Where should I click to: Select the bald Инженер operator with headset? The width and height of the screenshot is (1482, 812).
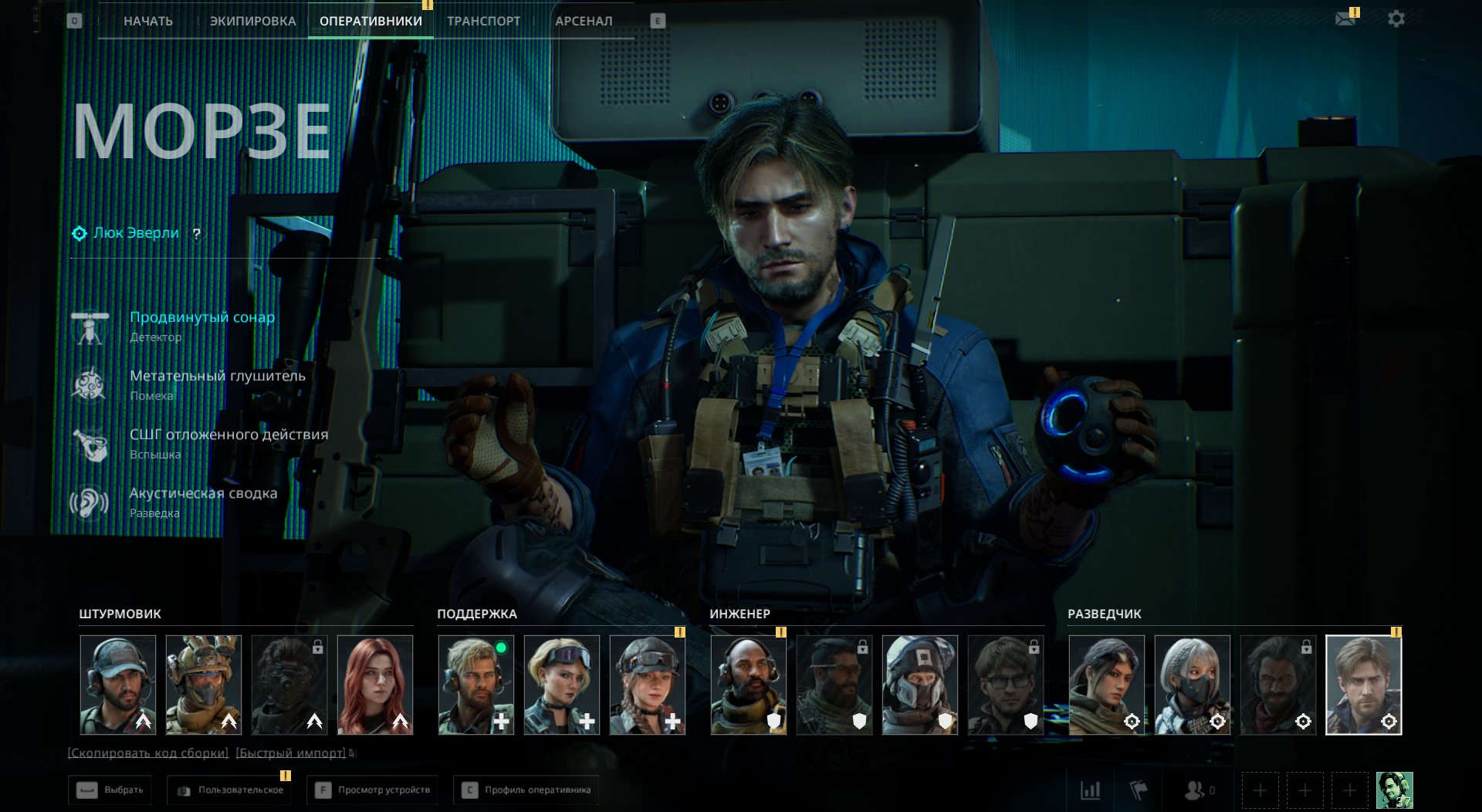[749, 685]
